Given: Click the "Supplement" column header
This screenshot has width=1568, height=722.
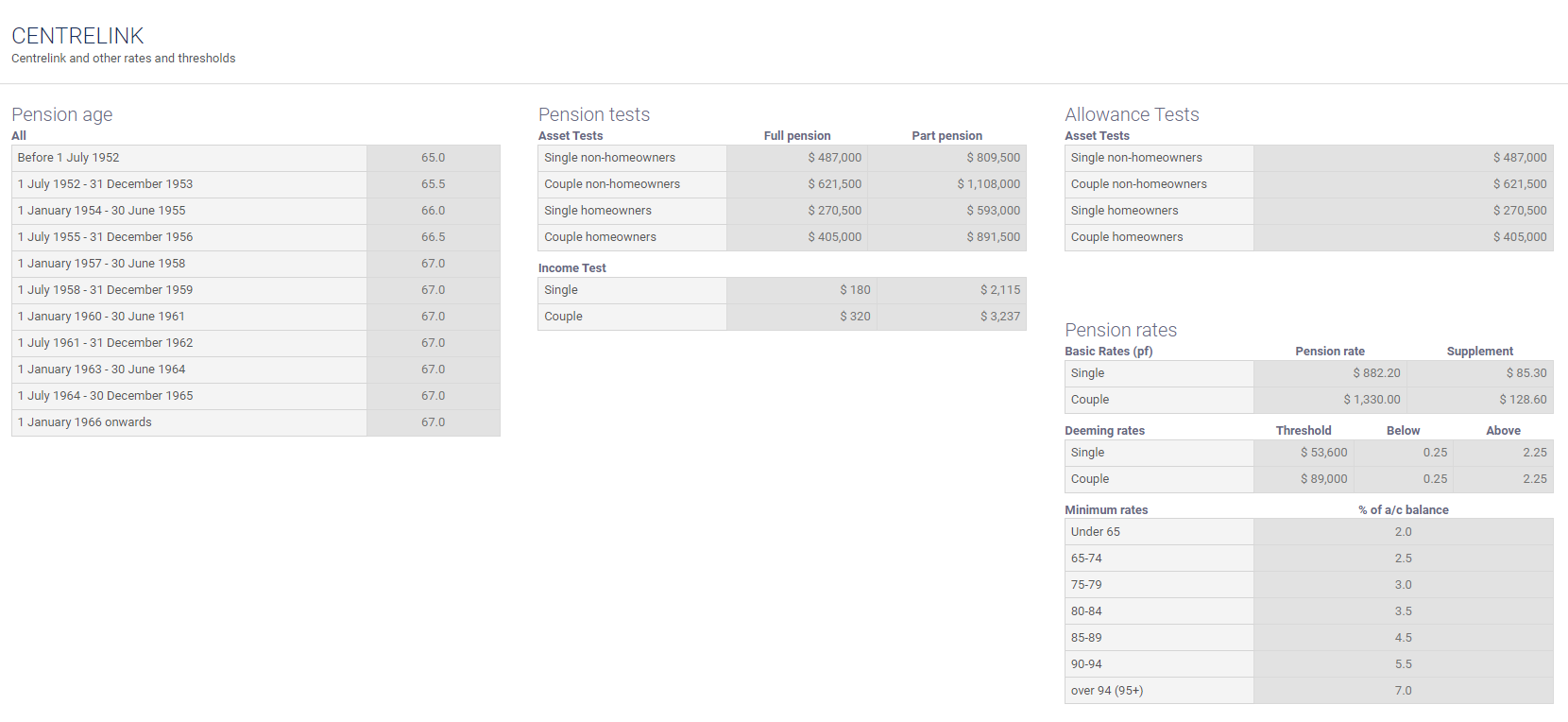Looking at the screenshot, I should (x=1479, y=352).
